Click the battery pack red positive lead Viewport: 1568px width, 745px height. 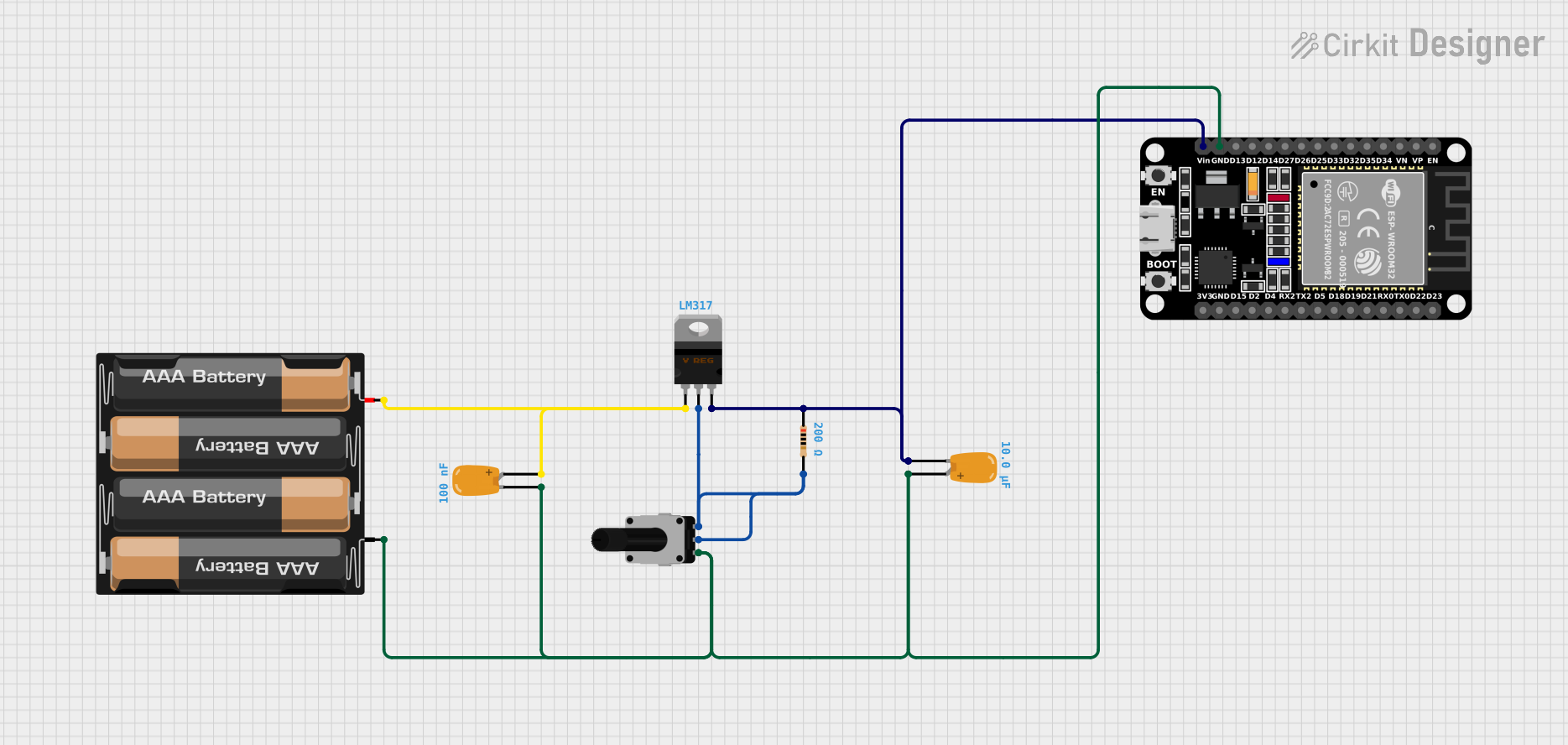pyautogui.click(x=371, y=400)
